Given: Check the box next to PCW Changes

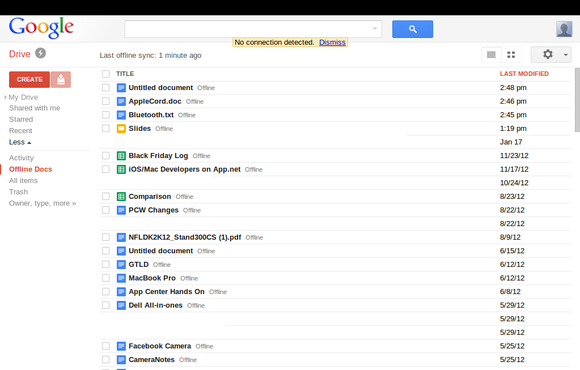Looking at the screenshot, I should 106,210.
